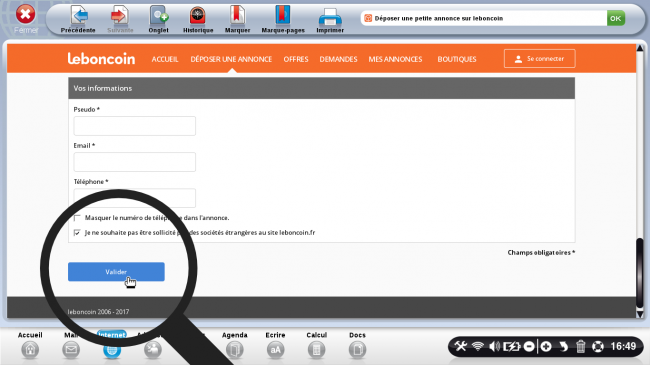Click the leboncoin logo
The height and width of the screenshot is (365, 650).
(101, 58)
